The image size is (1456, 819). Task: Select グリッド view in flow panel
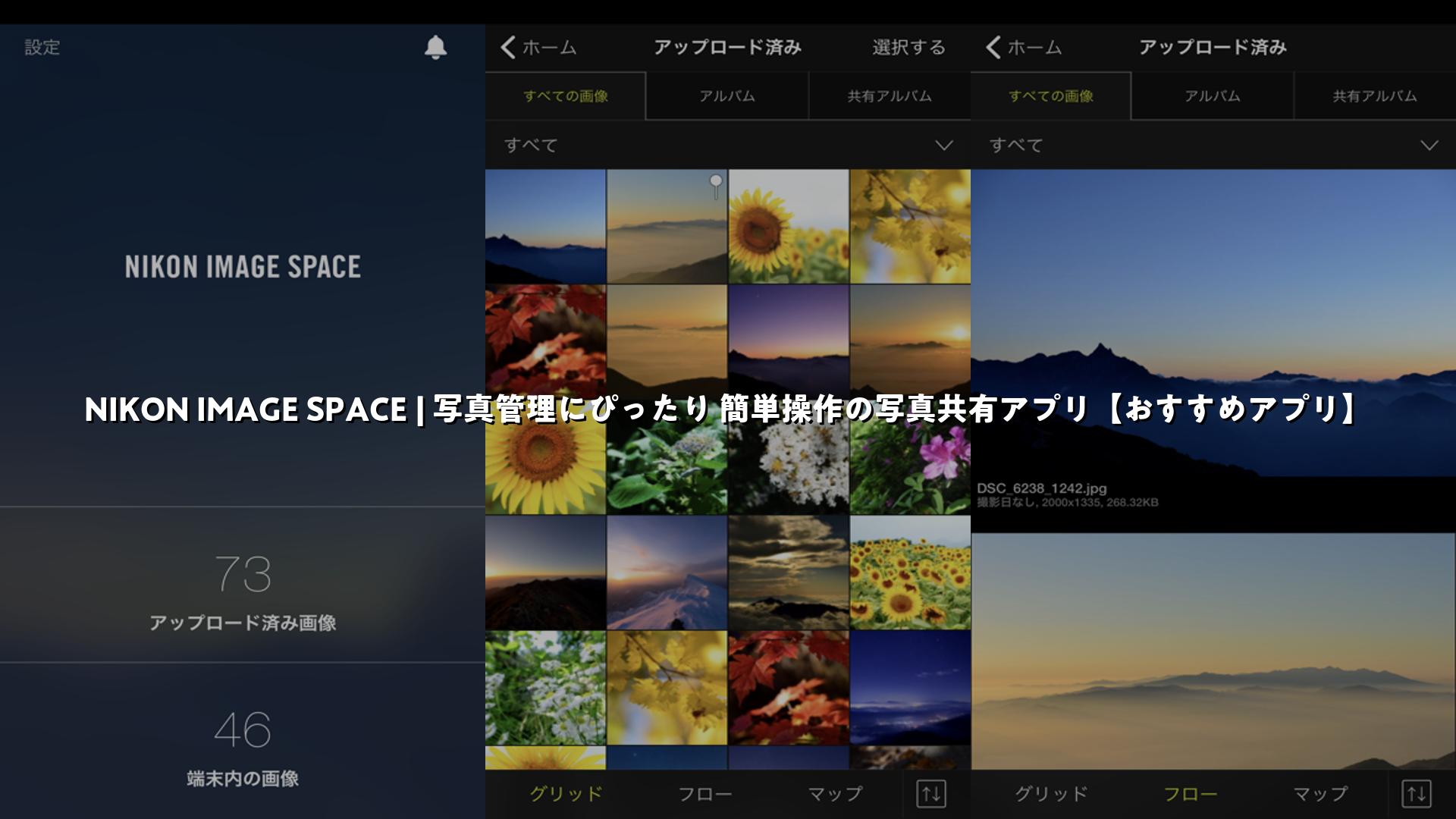pos(1051,794)
